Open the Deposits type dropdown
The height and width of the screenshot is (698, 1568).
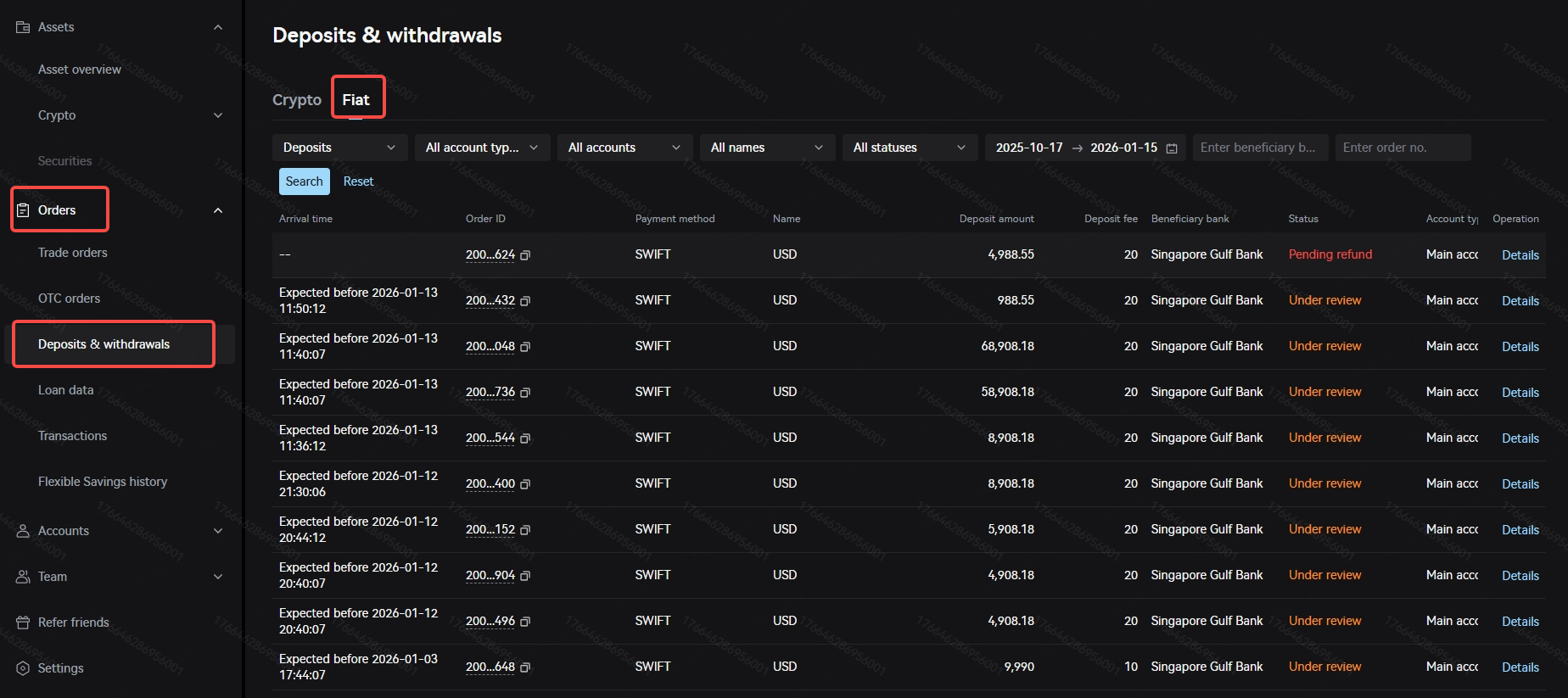339,148
